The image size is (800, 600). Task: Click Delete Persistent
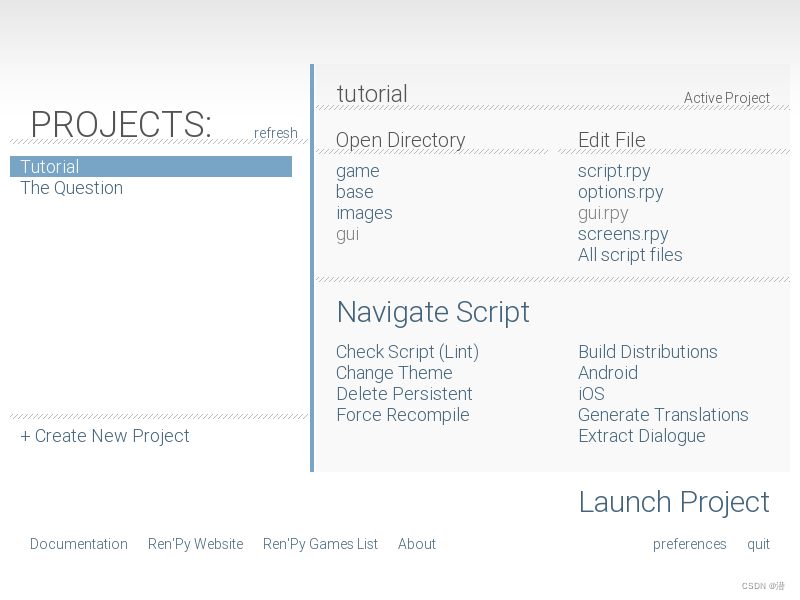(x=404, y=394)
